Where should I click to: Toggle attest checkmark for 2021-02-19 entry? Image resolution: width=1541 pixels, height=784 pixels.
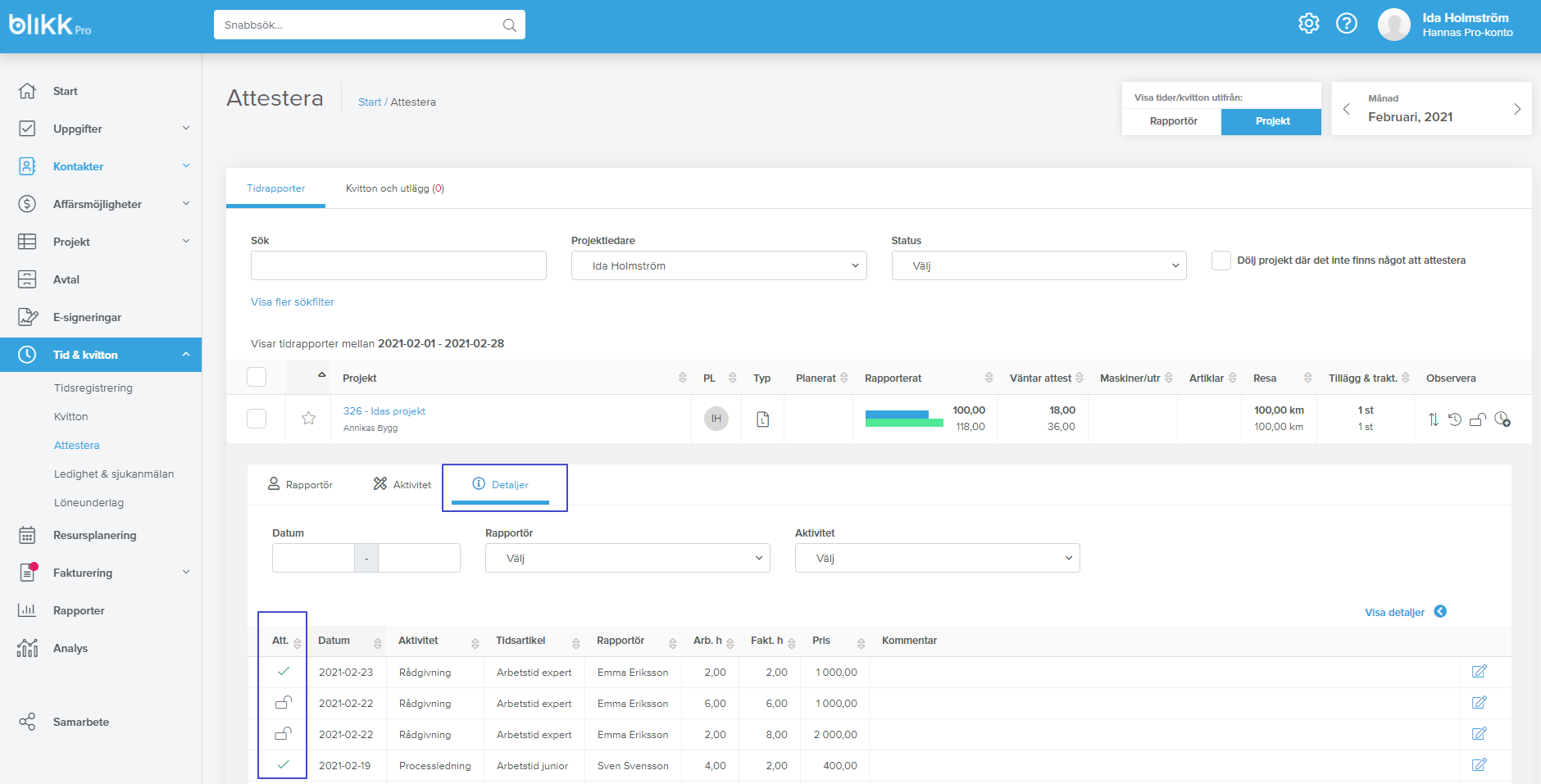click(284, 764)
